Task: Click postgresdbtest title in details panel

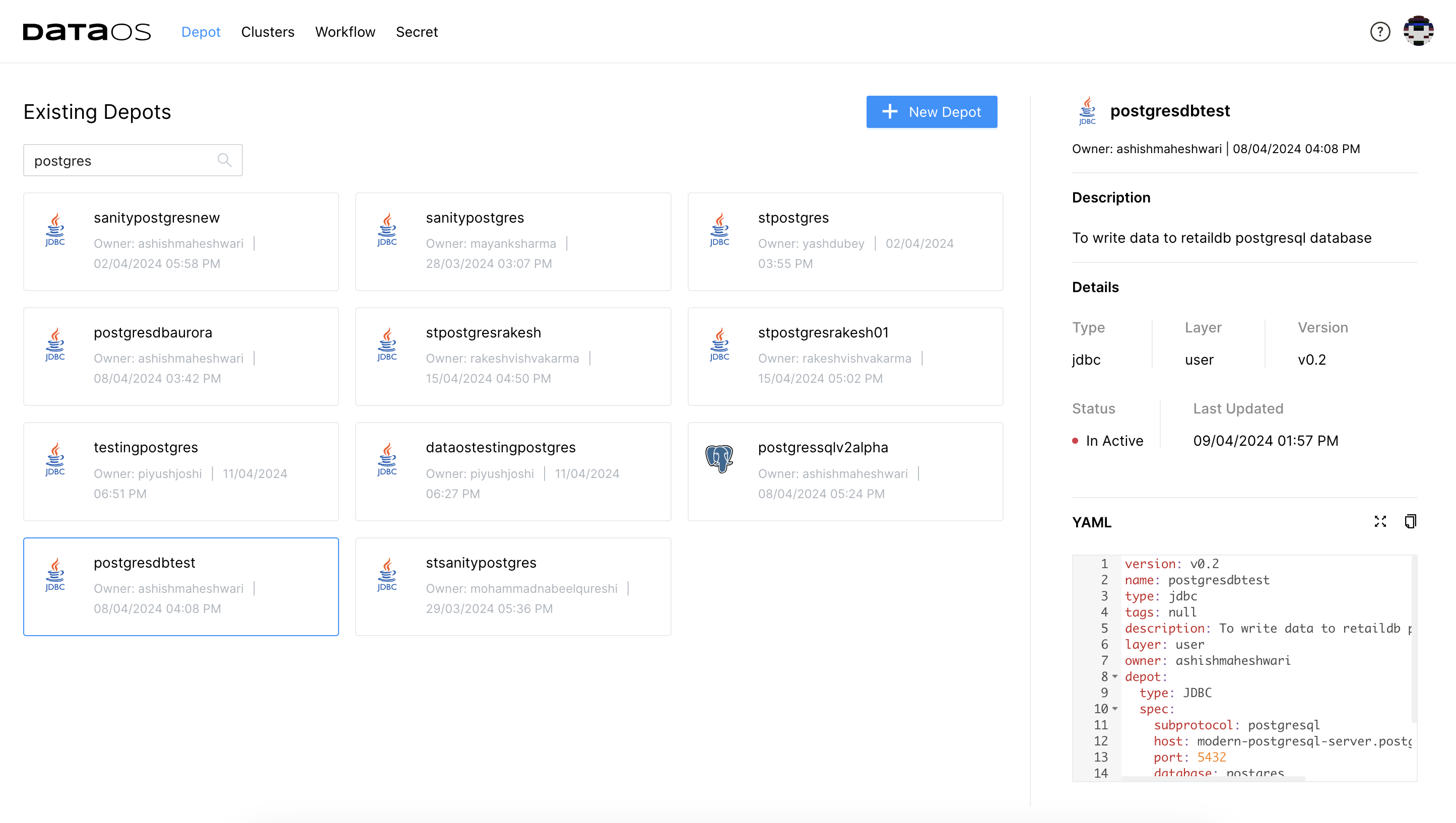Action: pyautogui.click(x=1169, y=110)
